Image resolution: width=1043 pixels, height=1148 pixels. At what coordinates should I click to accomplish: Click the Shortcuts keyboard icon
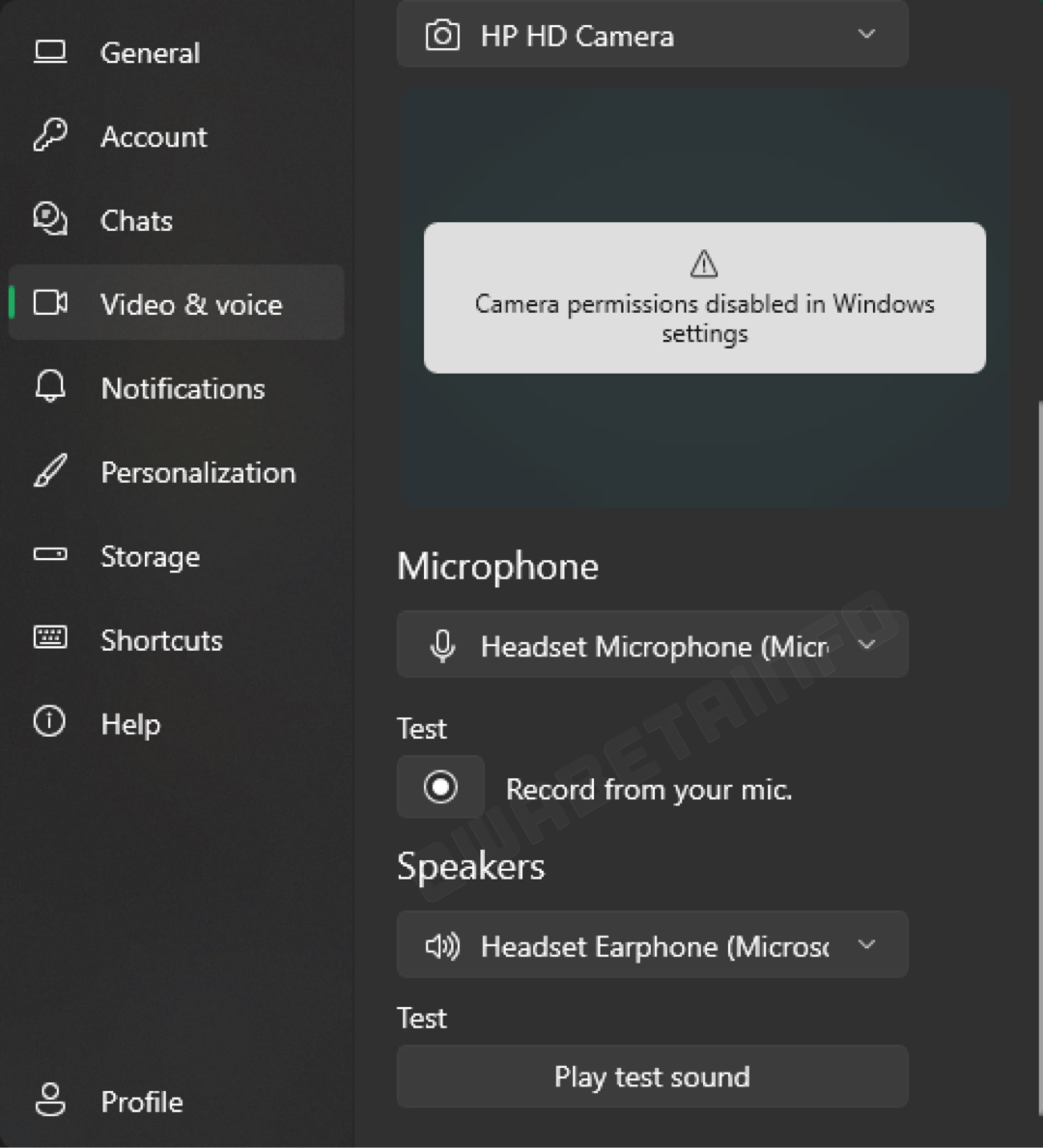click(x=50, y=638)
